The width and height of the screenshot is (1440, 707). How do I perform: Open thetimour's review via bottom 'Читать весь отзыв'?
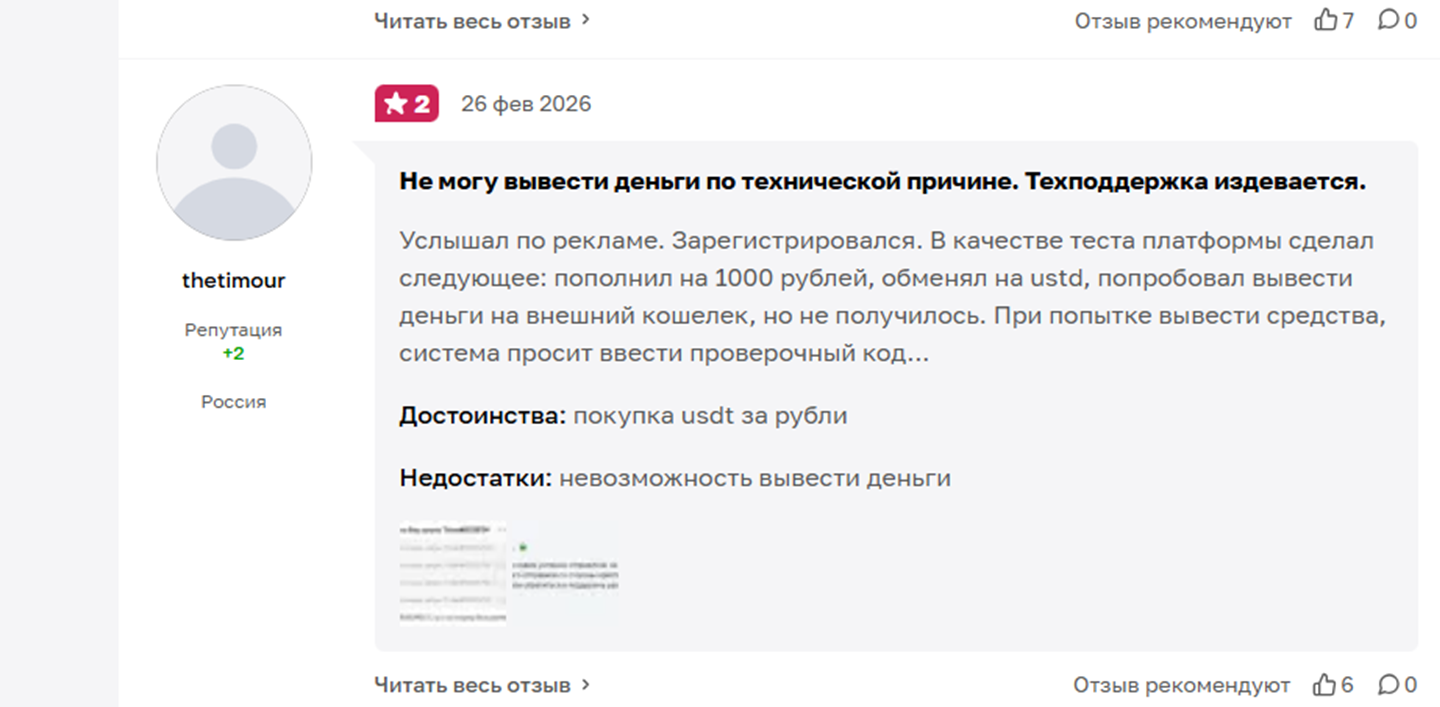472,685
